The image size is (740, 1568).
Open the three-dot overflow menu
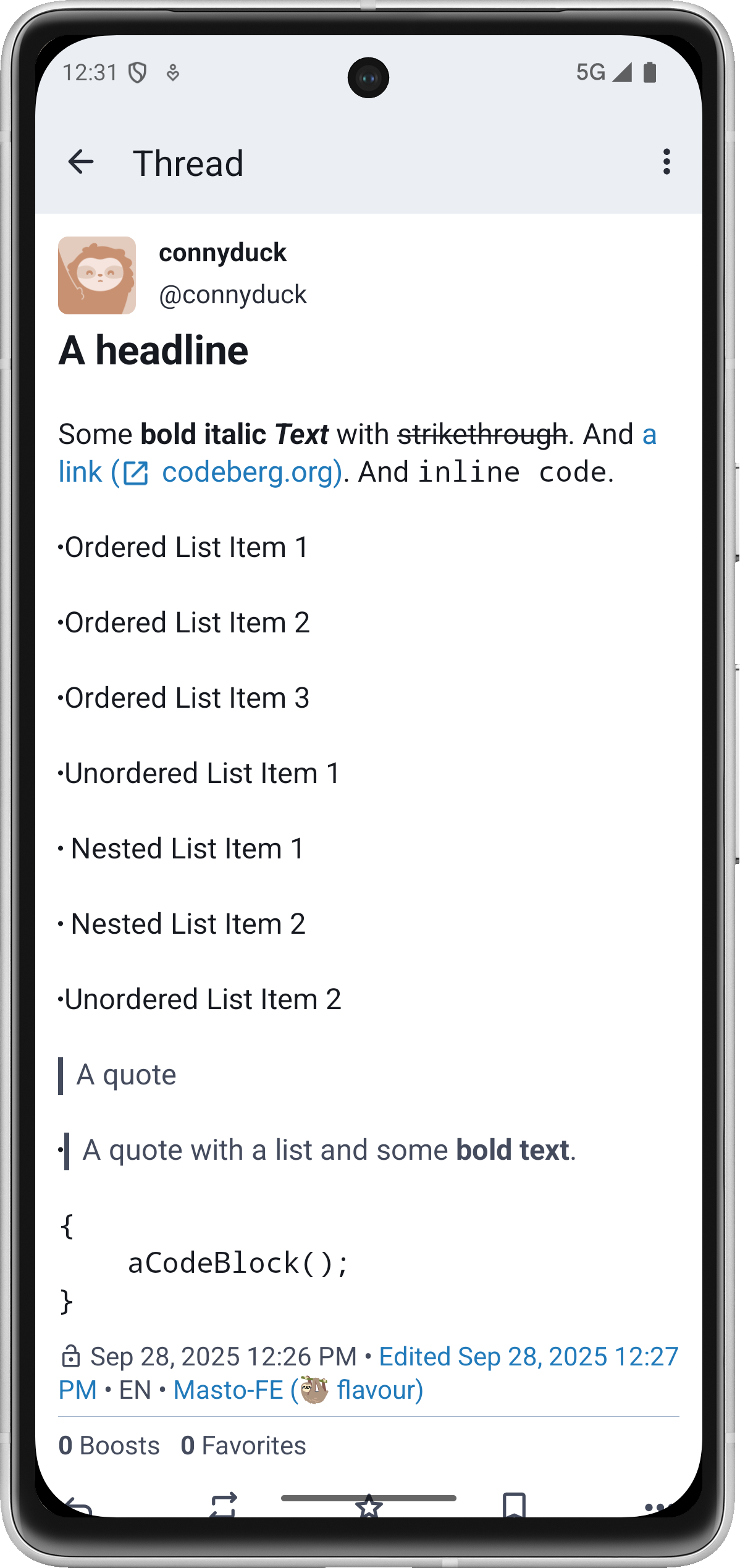coord(666,162)
